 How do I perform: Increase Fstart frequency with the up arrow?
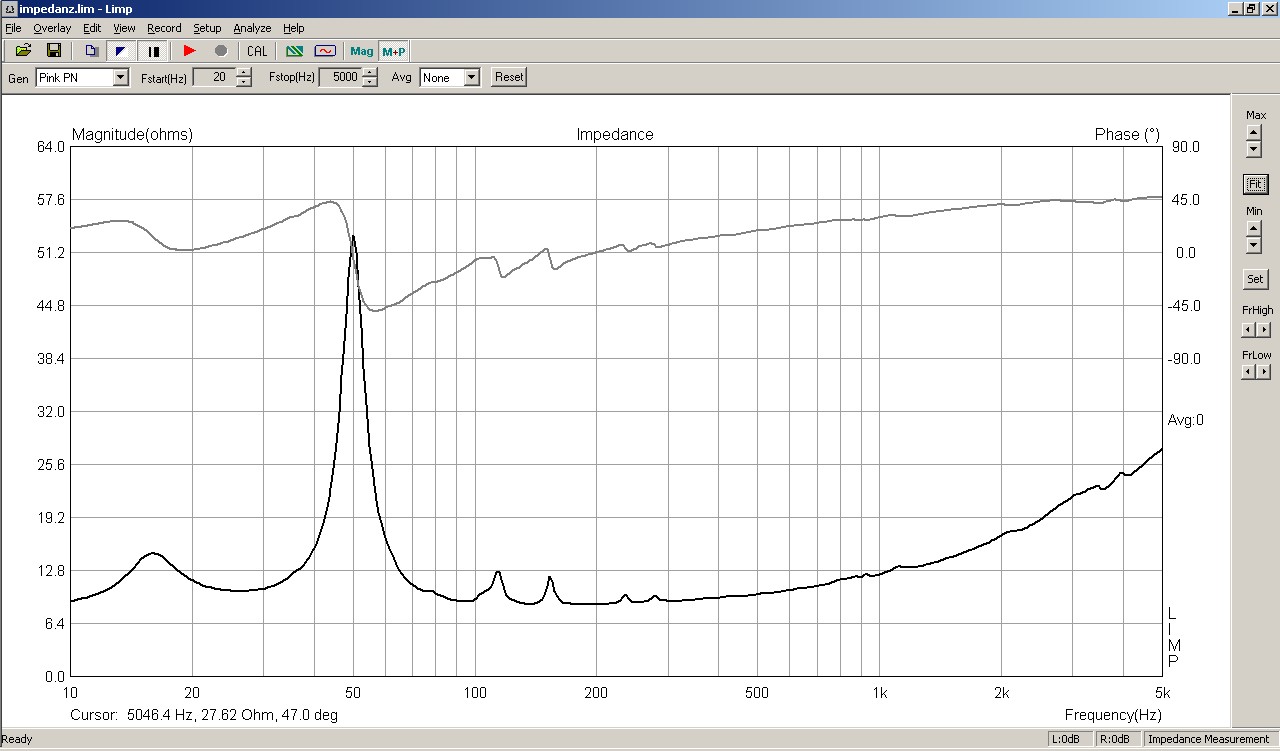(x=244, y=72)
